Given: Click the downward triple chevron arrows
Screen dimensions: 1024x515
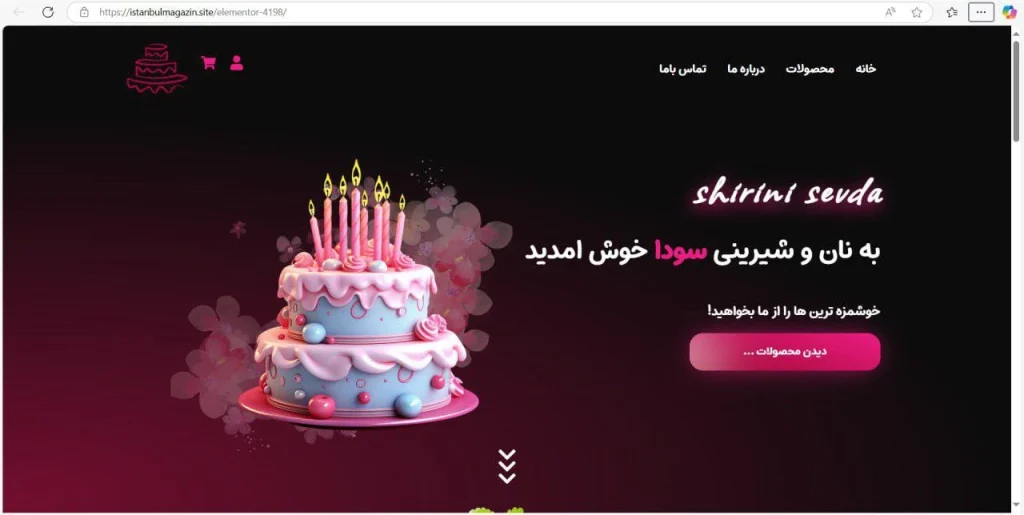Looking at the screenshot, I should pos(507,466).
